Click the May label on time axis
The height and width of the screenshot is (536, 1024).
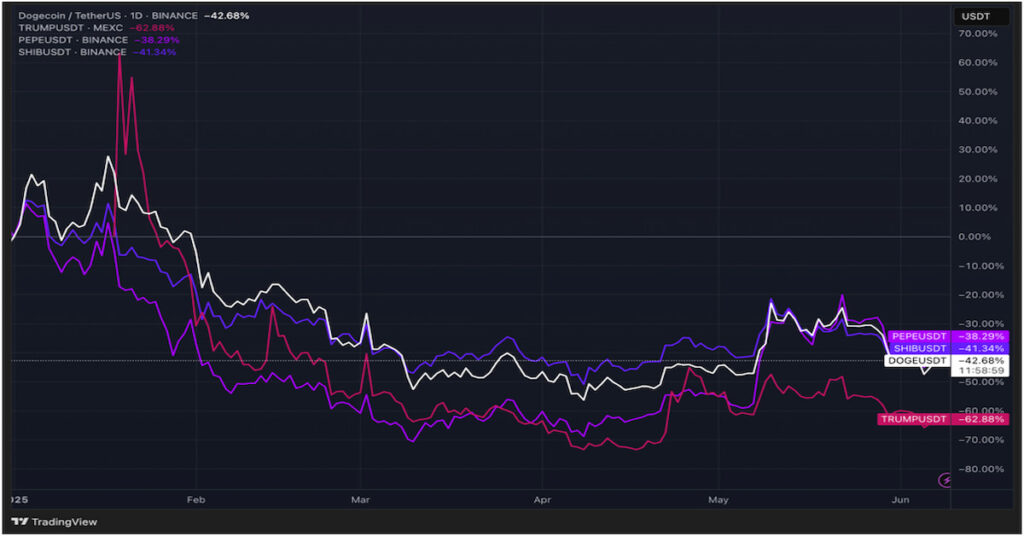pyautogui.click(x=718, y=500)
